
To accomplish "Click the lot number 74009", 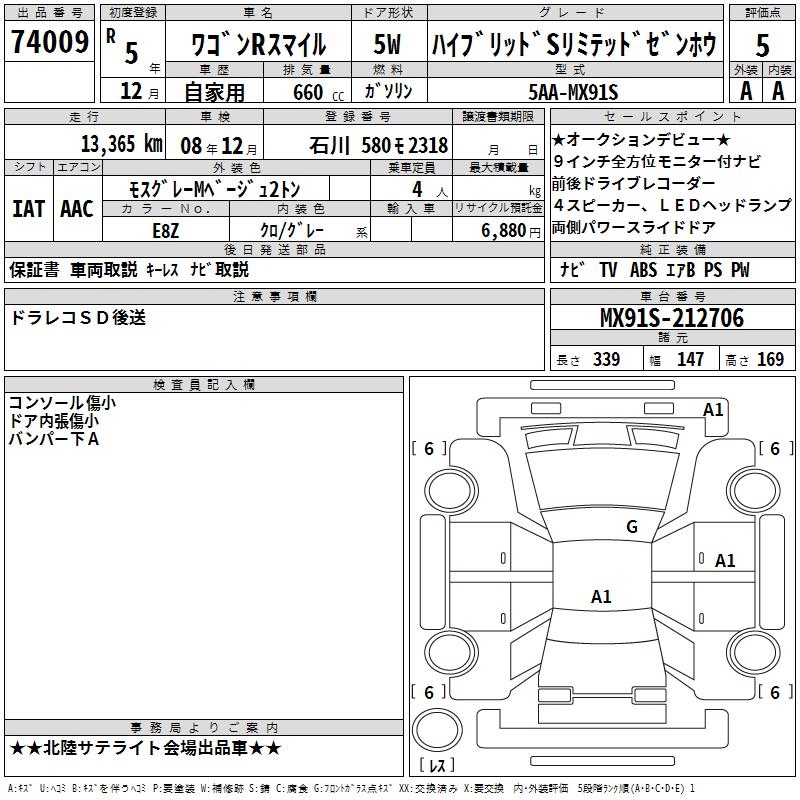I will click(48, 43).
